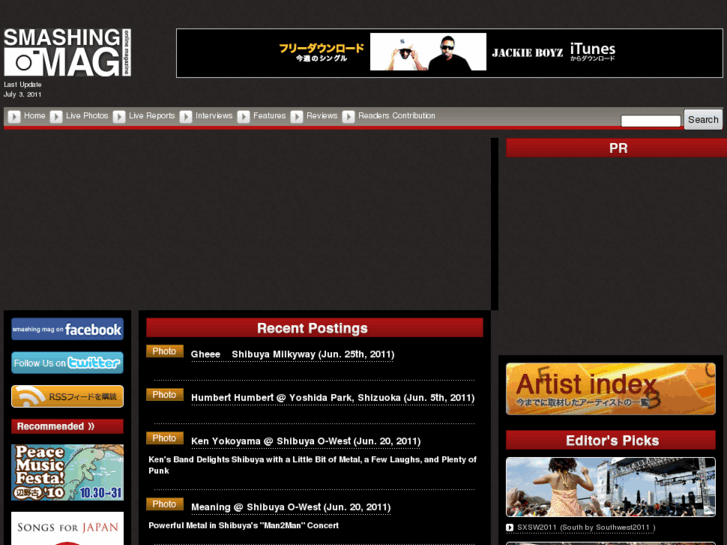Open SXSW2011 (South by Southwest2011) link
727x545 pixels.
click(586, 527)
